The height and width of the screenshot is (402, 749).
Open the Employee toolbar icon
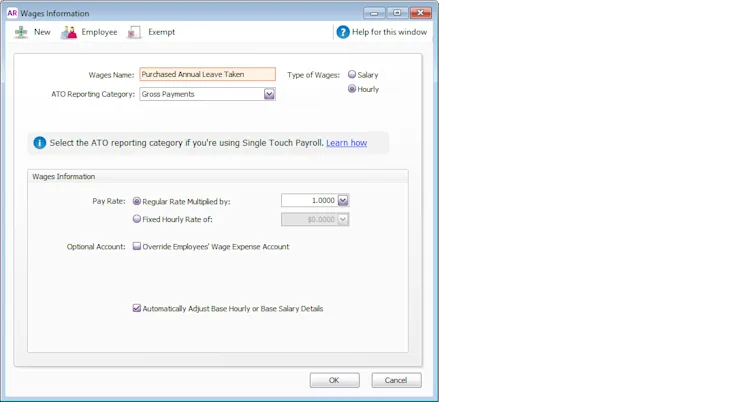[68, 32]
